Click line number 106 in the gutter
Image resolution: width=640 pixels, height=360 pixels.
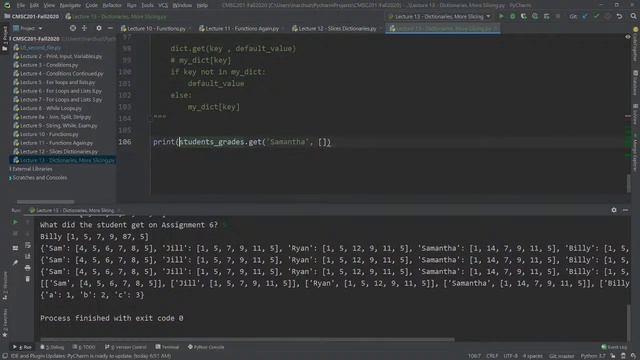click(x=124, y=142)
